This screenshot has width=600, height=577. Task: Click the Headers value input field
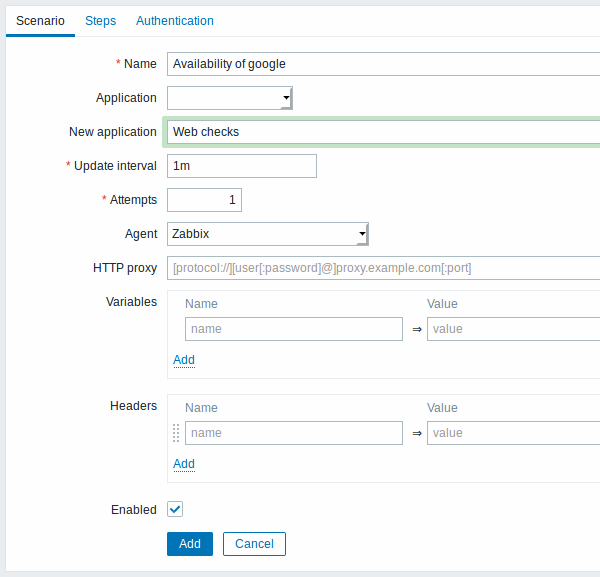click(x=514, y=433)
